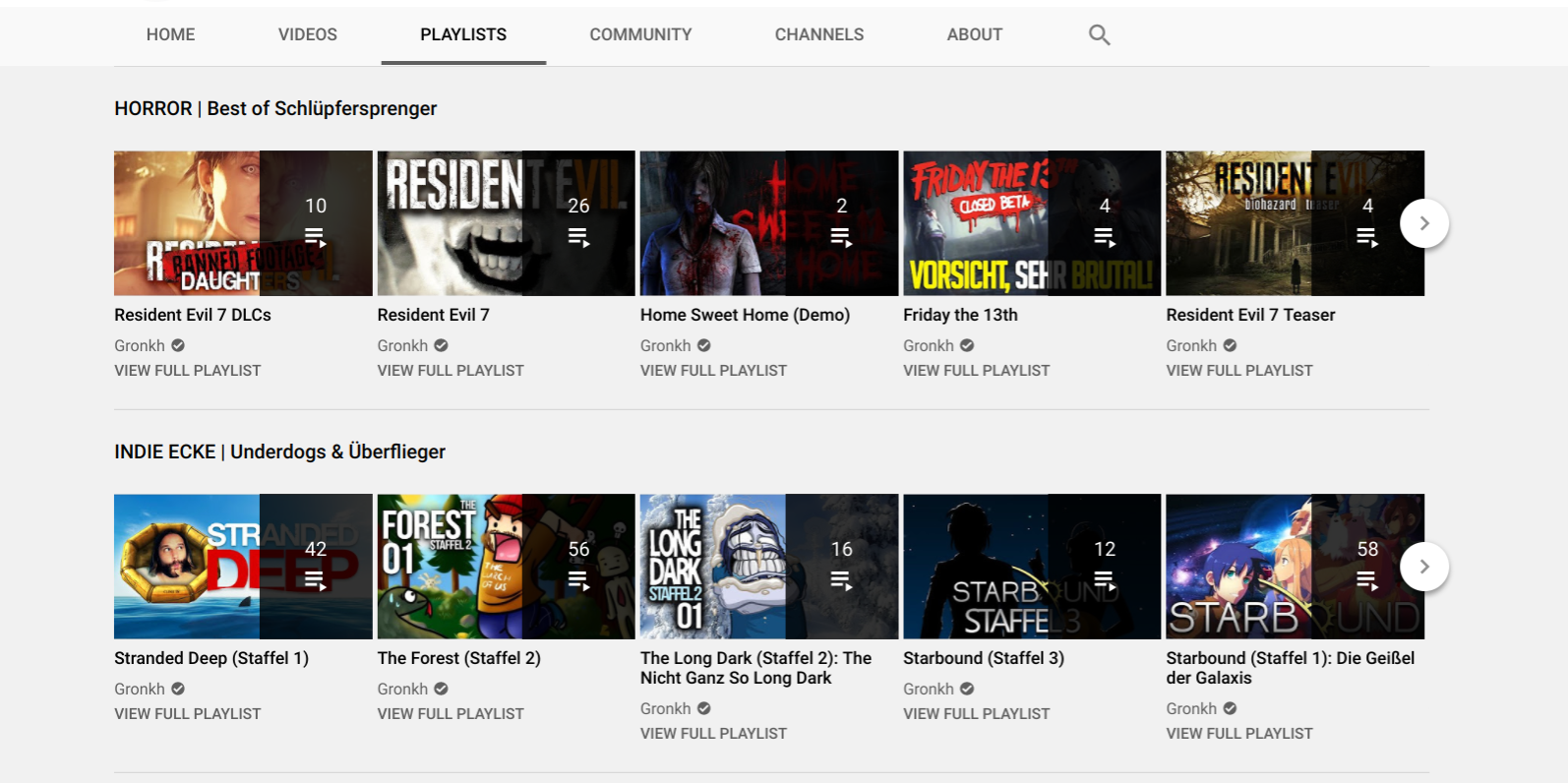Open The Long Dark (Staffel 2) title
Viewport: 1568px width, 783px height.
click(755, 668)
